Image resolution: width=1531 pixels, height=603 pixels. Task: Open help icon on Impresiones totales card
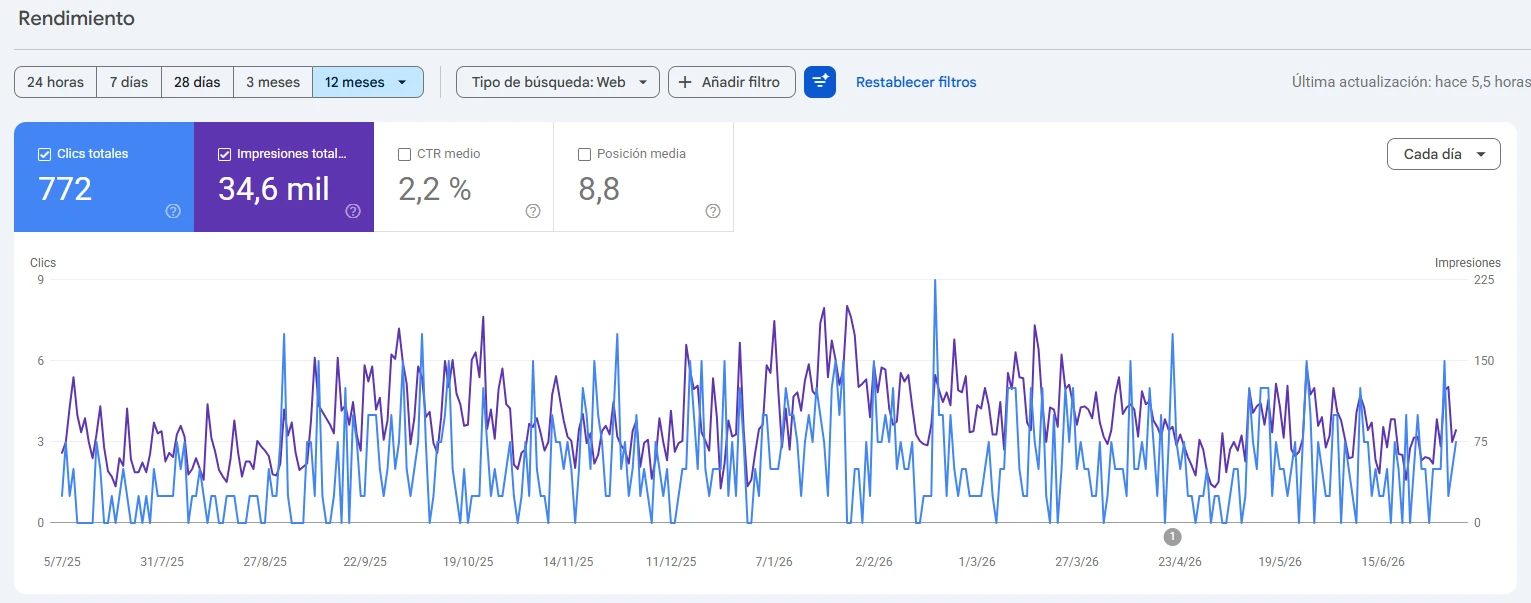(353, 211)
